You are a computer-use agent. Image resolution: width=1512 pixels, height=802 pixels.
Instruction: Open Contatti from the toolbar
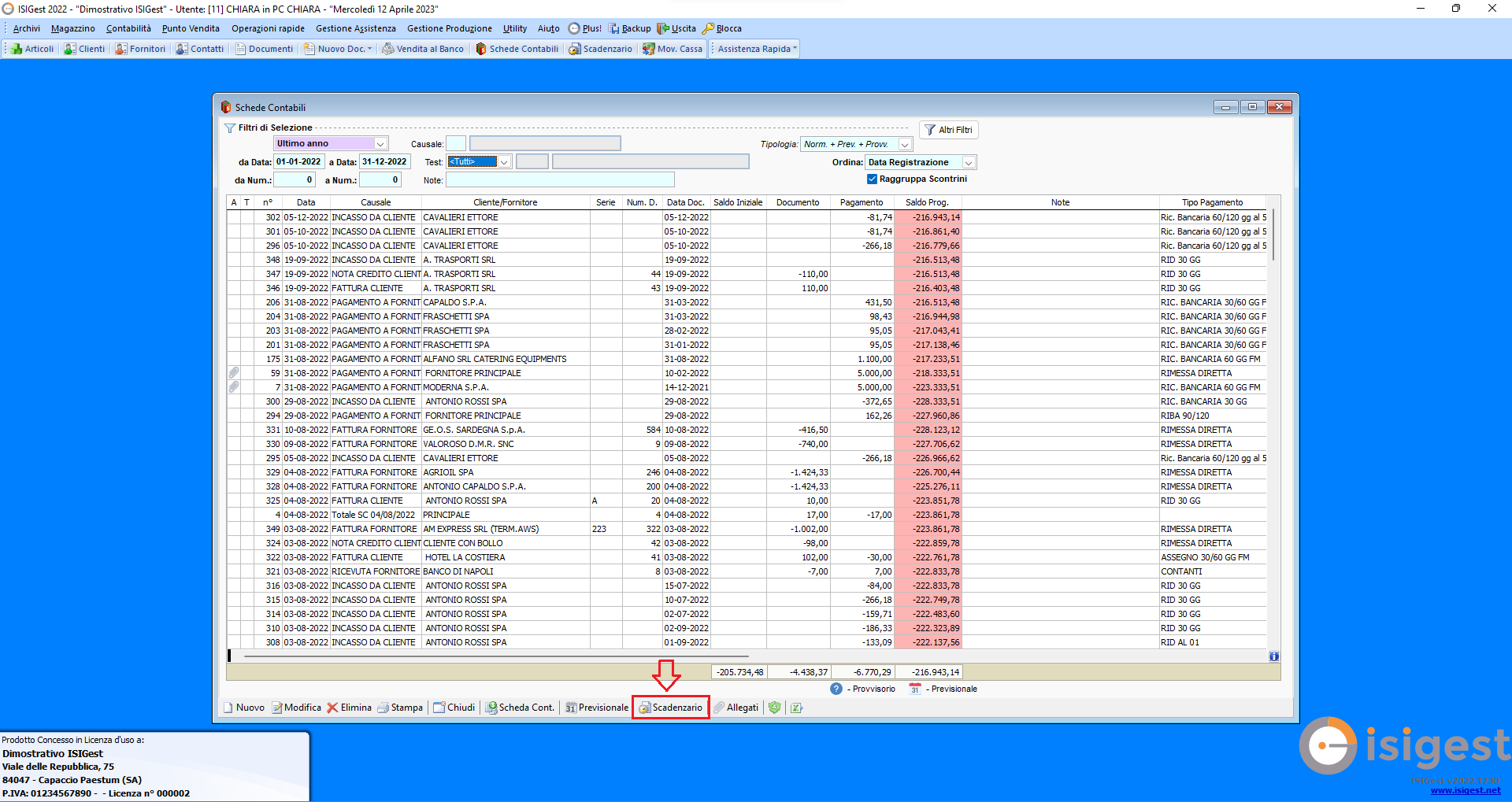pos(200,49)
